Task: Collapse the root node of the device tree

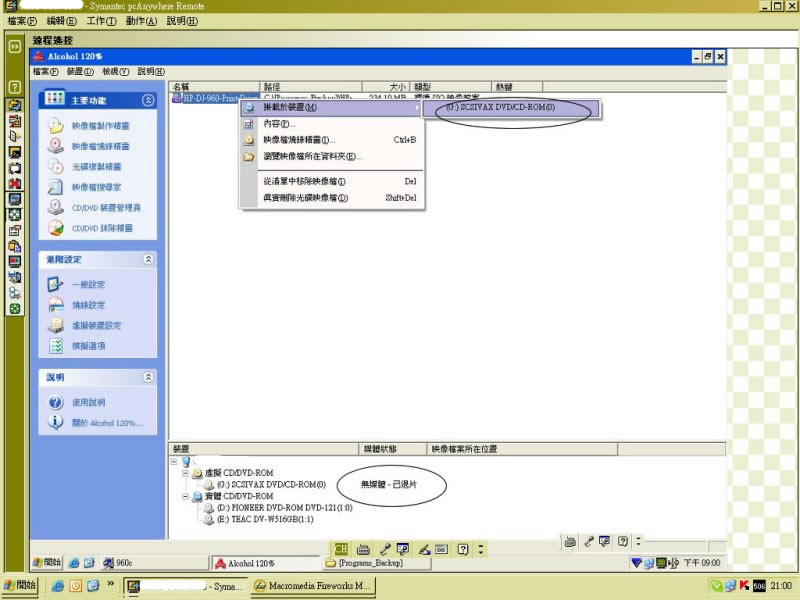Action: click(x=174, y=461)
